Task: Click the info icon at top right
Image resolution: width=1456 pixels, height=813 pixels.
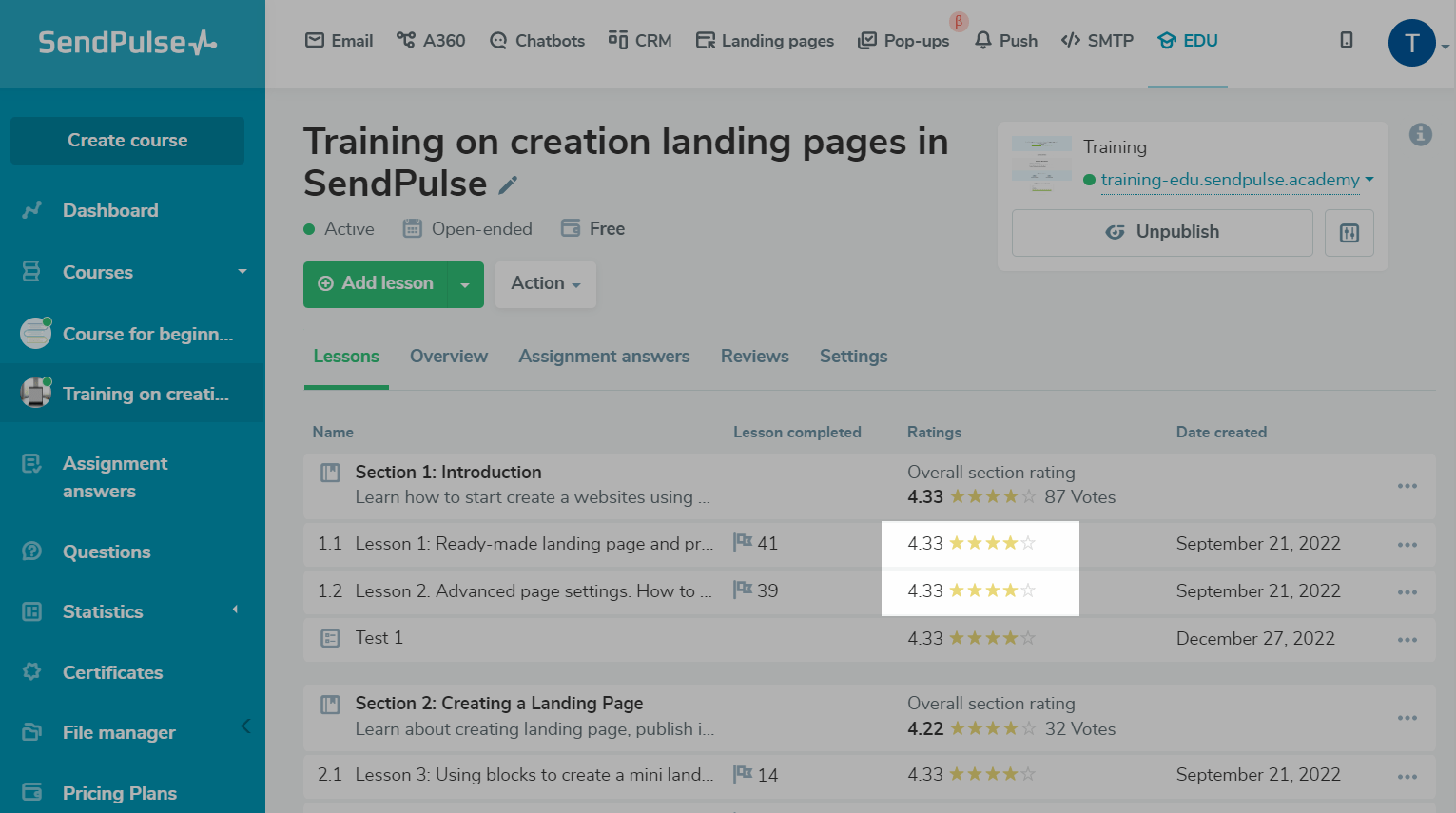Action: coord(1421,134)
